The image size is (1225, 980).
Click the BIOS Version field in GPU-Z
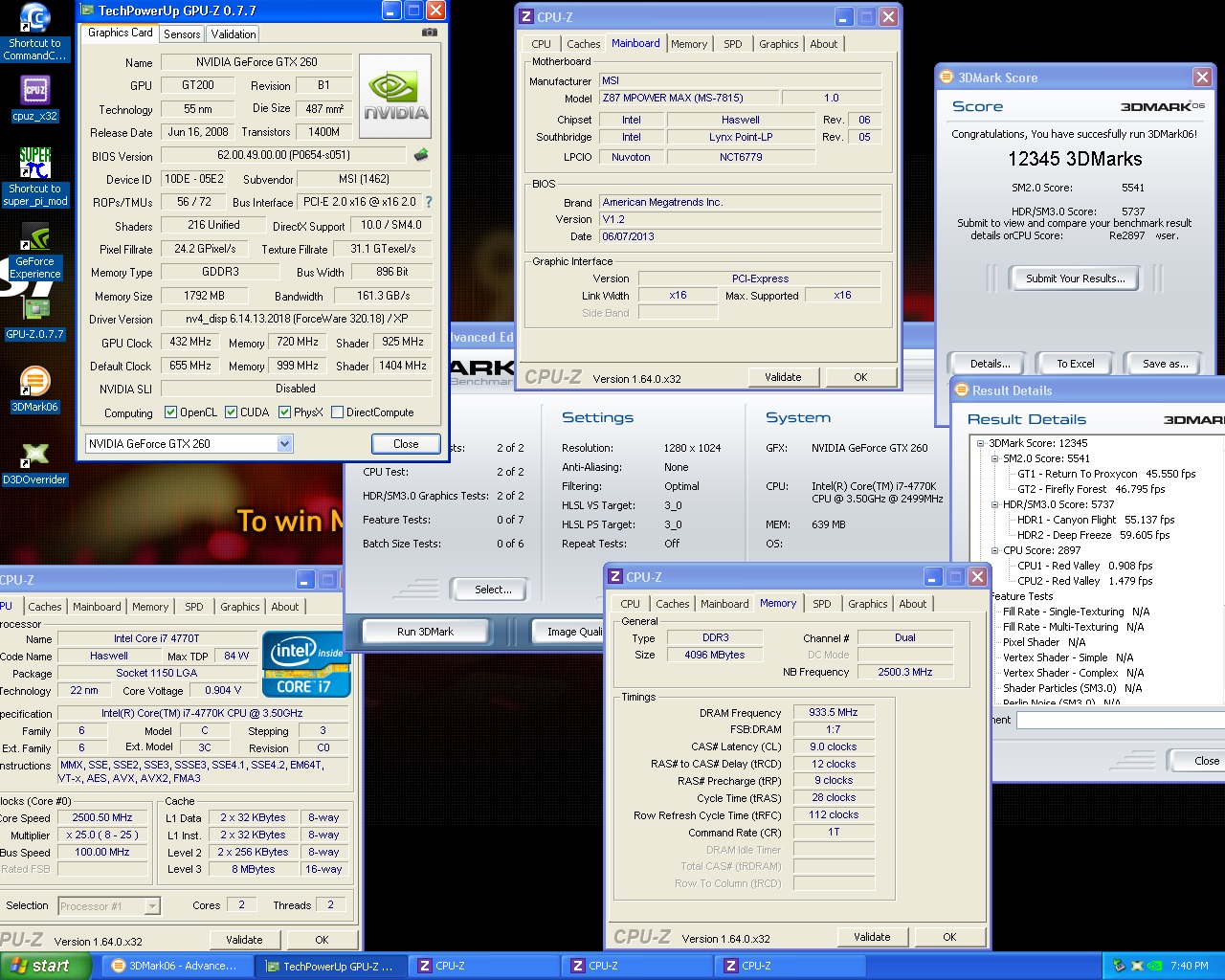[283, 155]
